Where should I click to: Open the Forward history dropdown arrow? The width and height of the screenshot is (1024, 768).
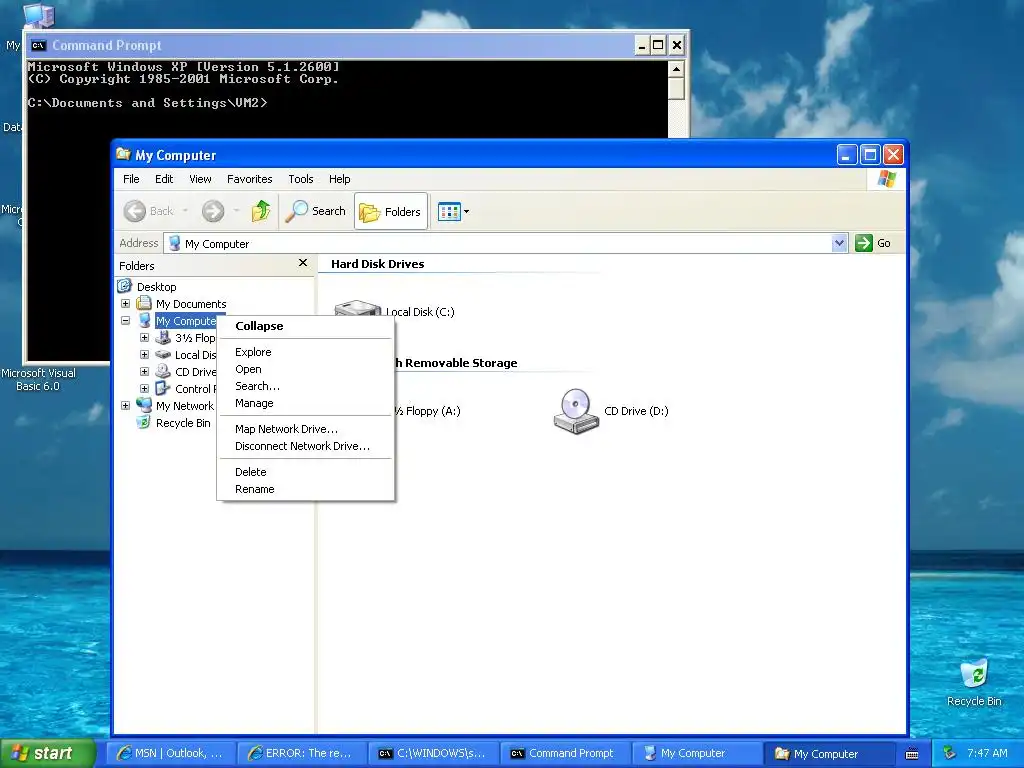236,211
